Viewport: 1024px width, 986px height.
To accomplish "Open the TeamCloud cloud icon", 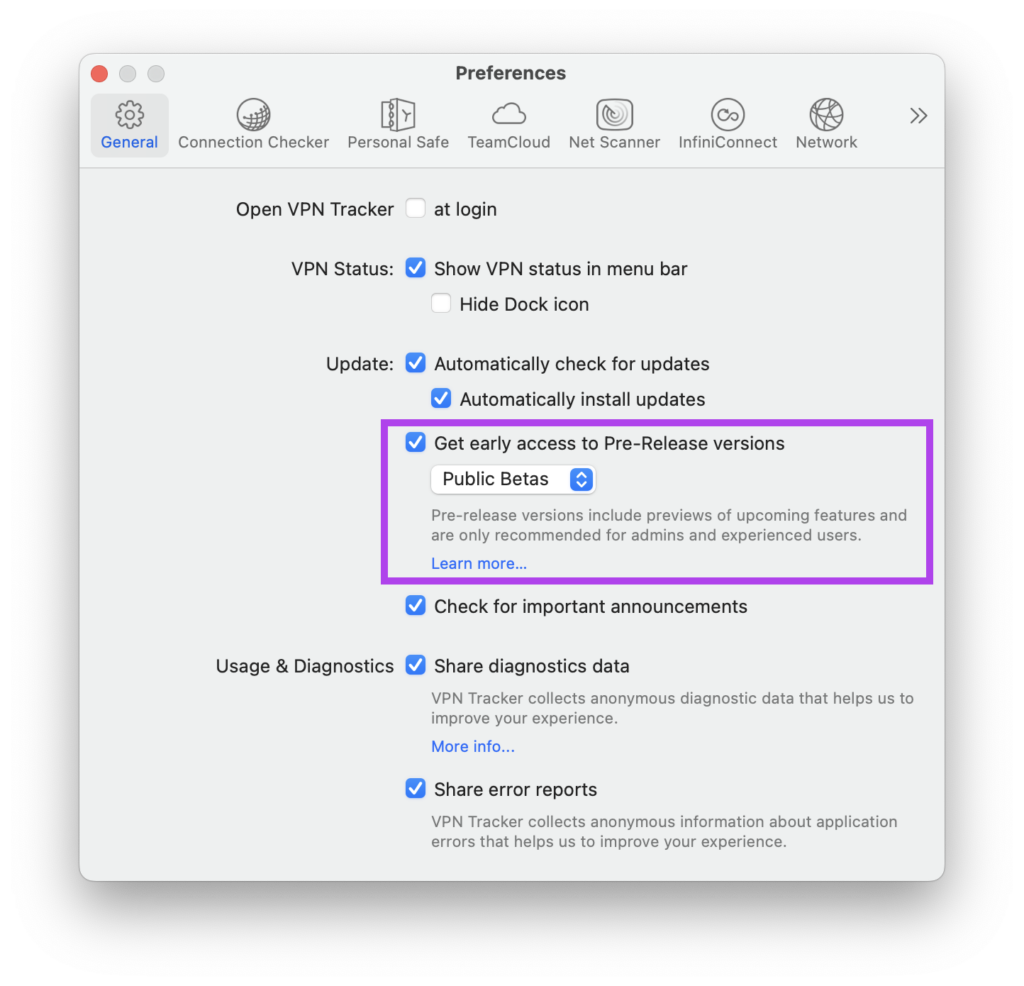I will 509,114.
